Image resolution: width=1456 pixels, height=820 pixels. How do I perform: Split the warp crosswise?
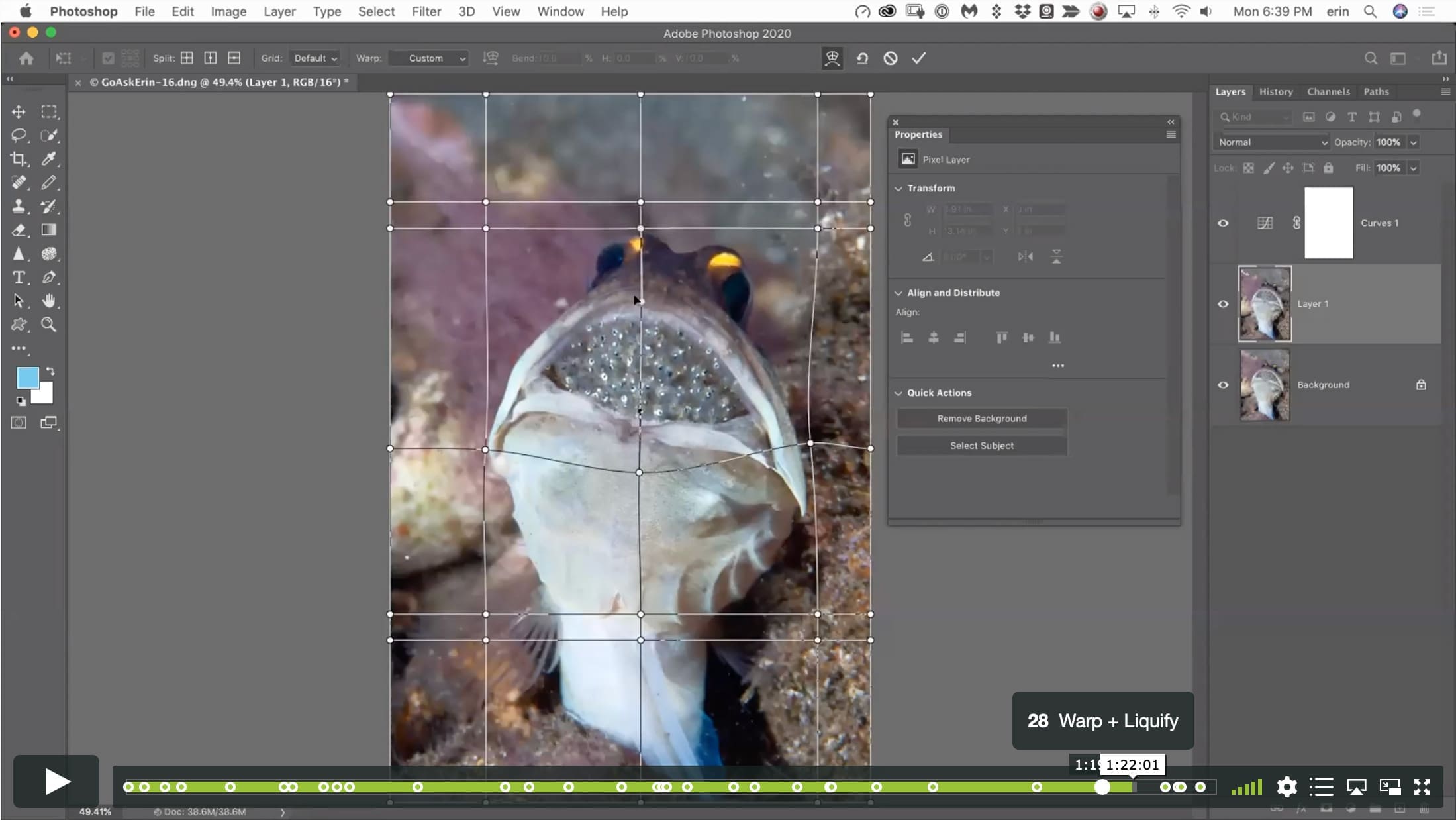(187, 58)
